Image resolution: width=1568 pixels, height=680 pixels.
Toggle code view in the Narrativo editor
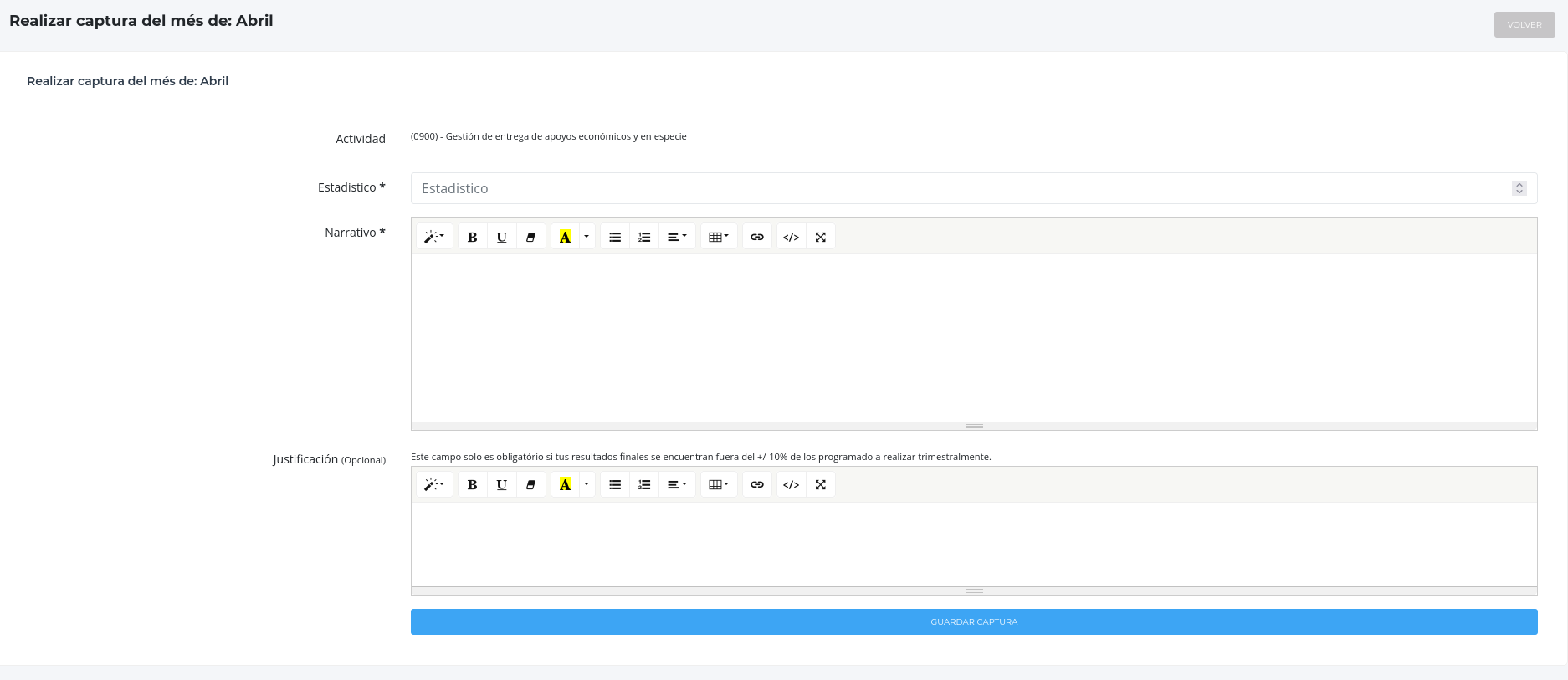click(x=792, y=237)
